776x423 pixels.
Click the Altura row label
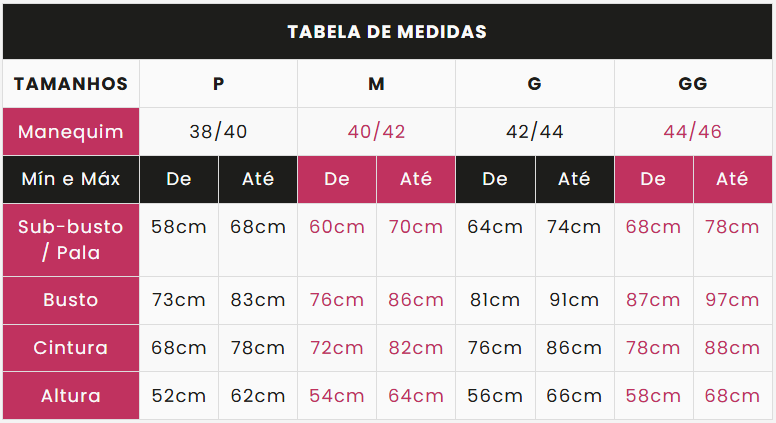coord(71,396)
